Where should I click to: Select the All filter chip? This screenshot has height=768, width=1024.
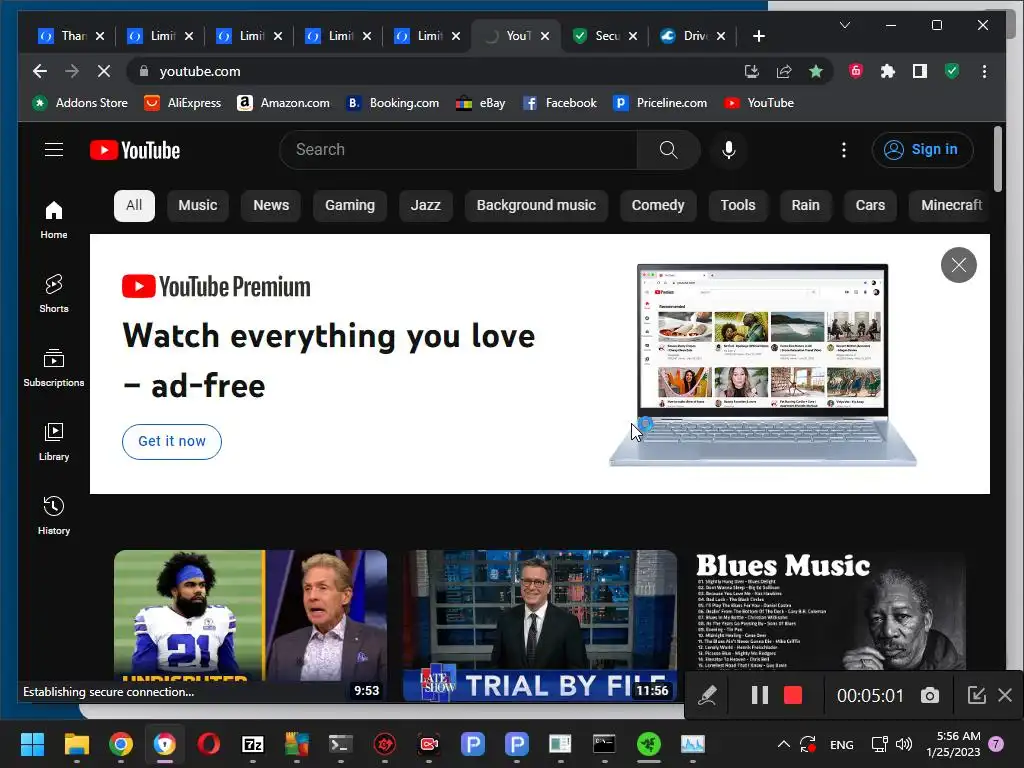[x=134, y=205]
